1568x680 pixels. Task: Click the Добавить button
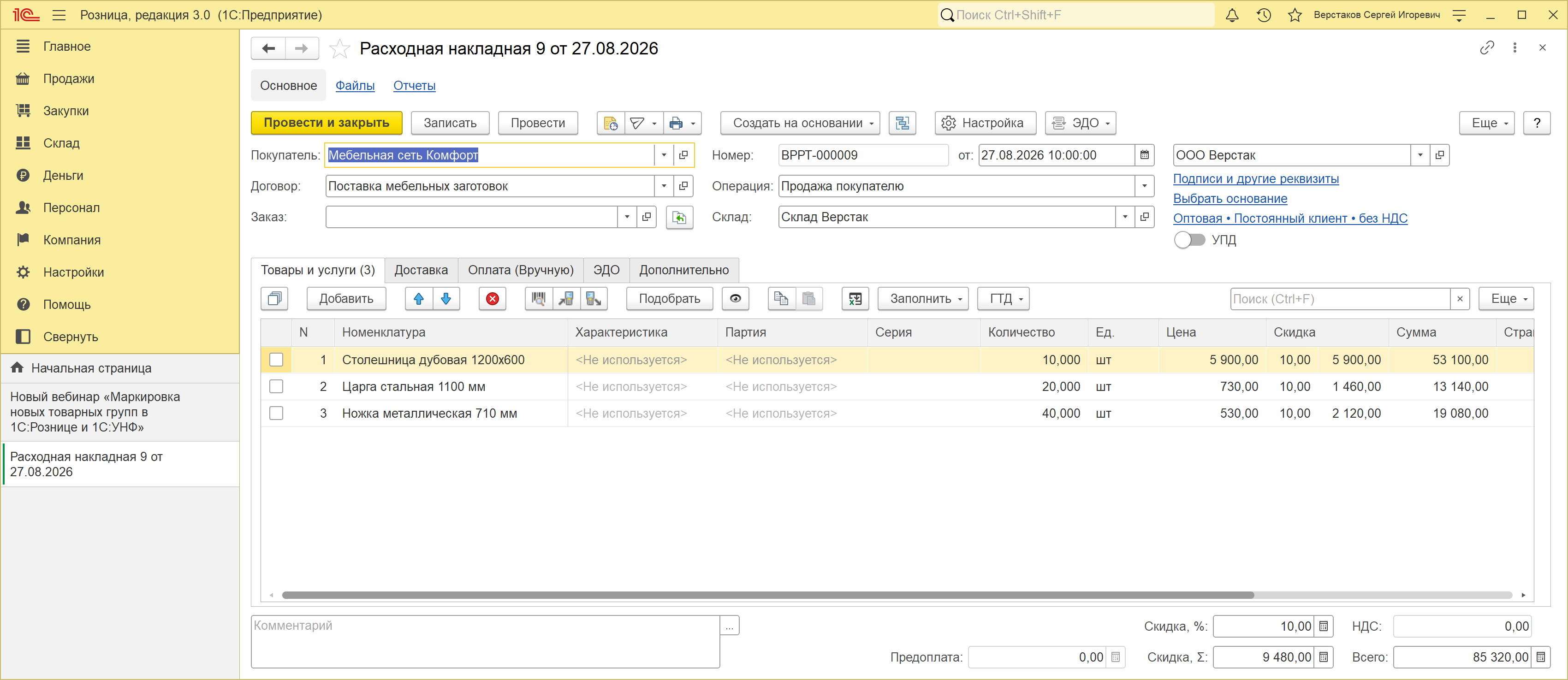pyautogui.click(x=346, y=299)
